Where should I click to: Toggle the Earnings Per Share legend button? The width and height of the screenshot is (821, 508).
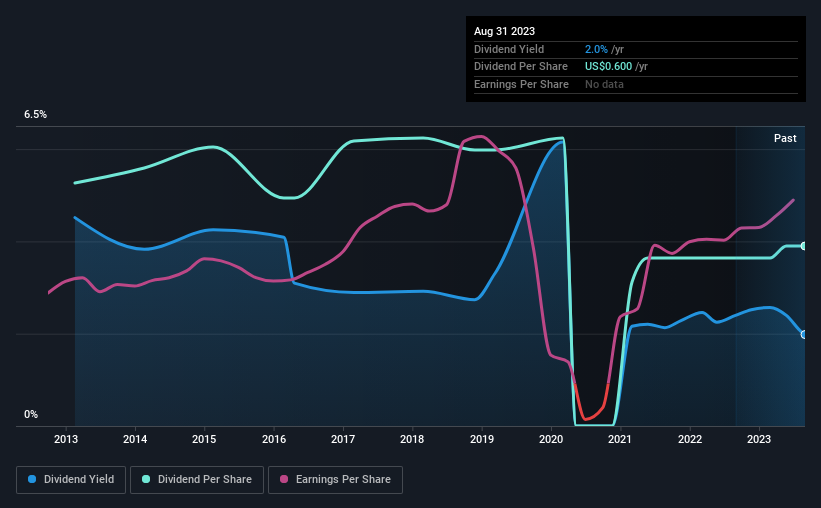pyautogui.click(x=335, y=480)
